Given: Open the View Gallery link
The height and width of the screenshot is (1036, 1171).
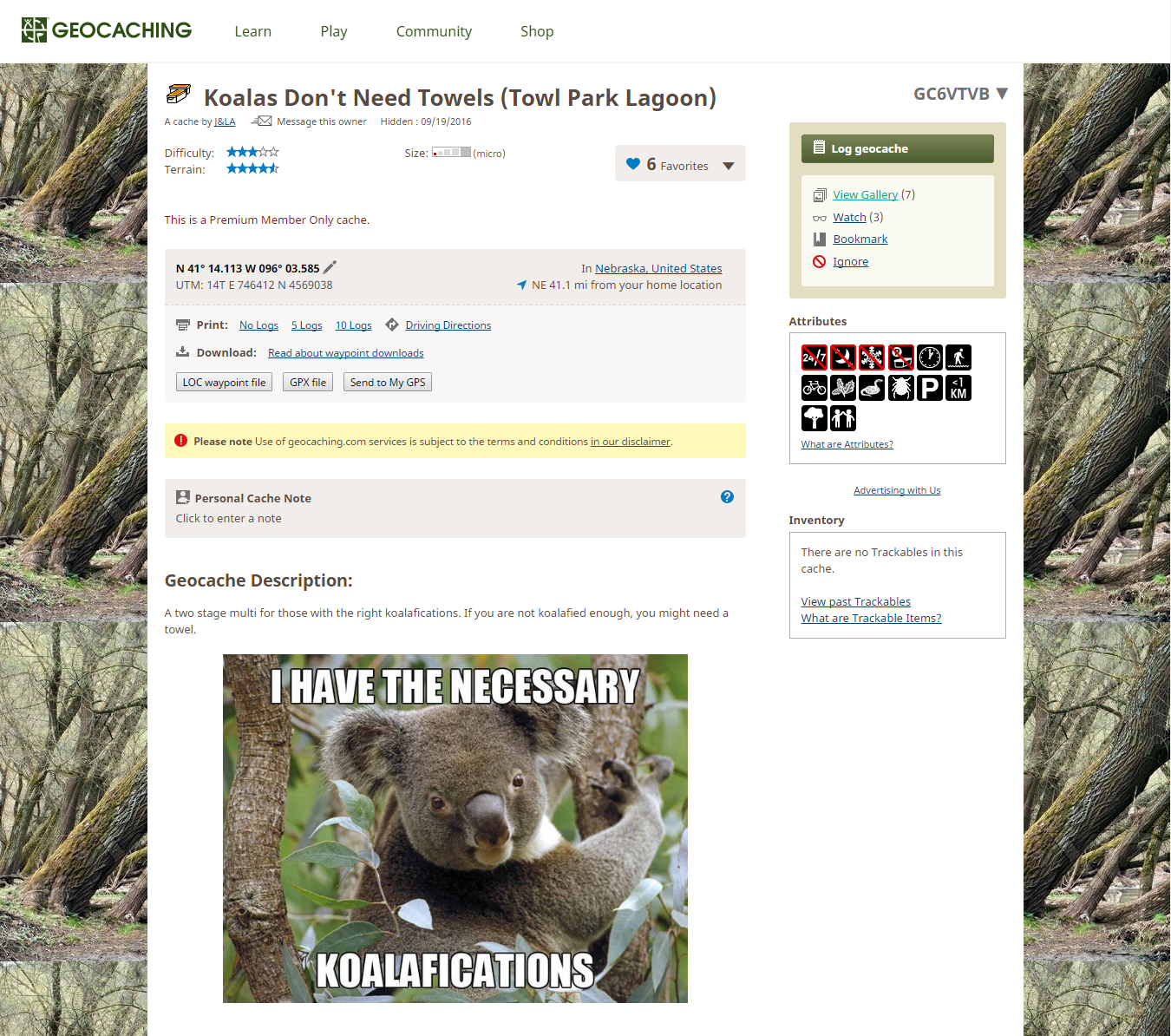Looking at the screenshot, I should 865,194.
